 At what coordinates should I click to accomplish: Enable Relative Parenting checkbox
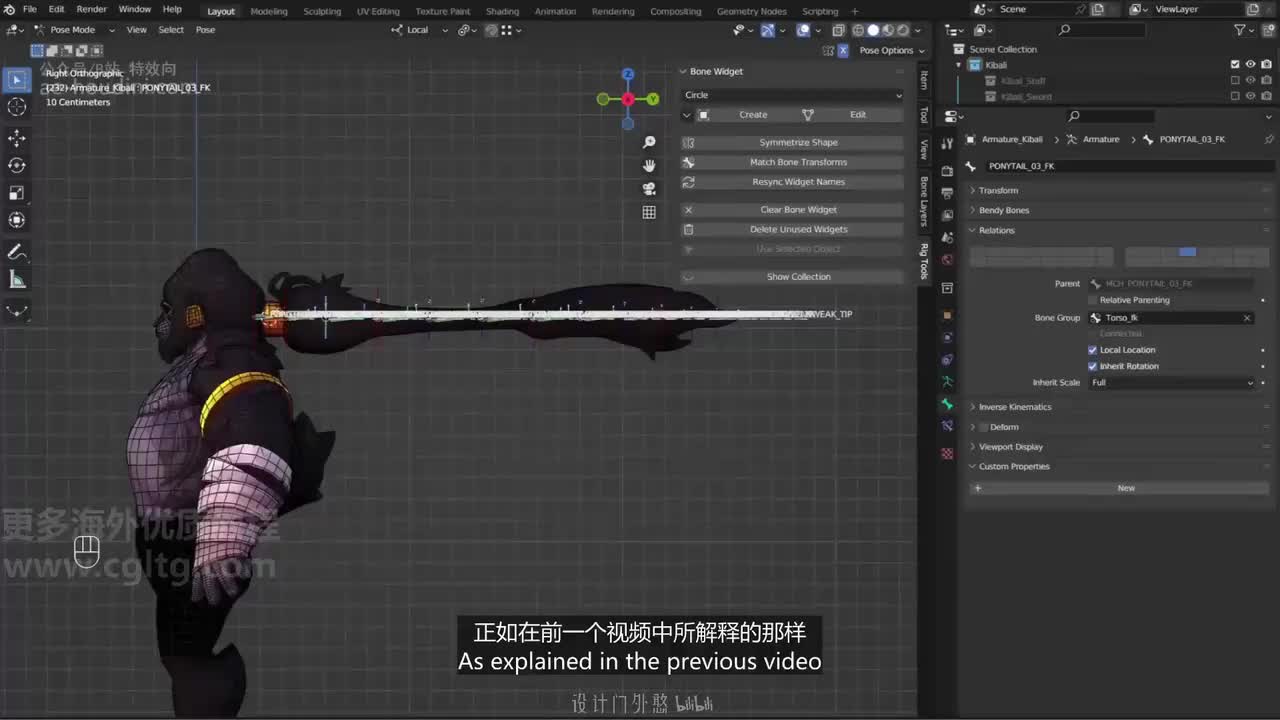pos(1093,300)
